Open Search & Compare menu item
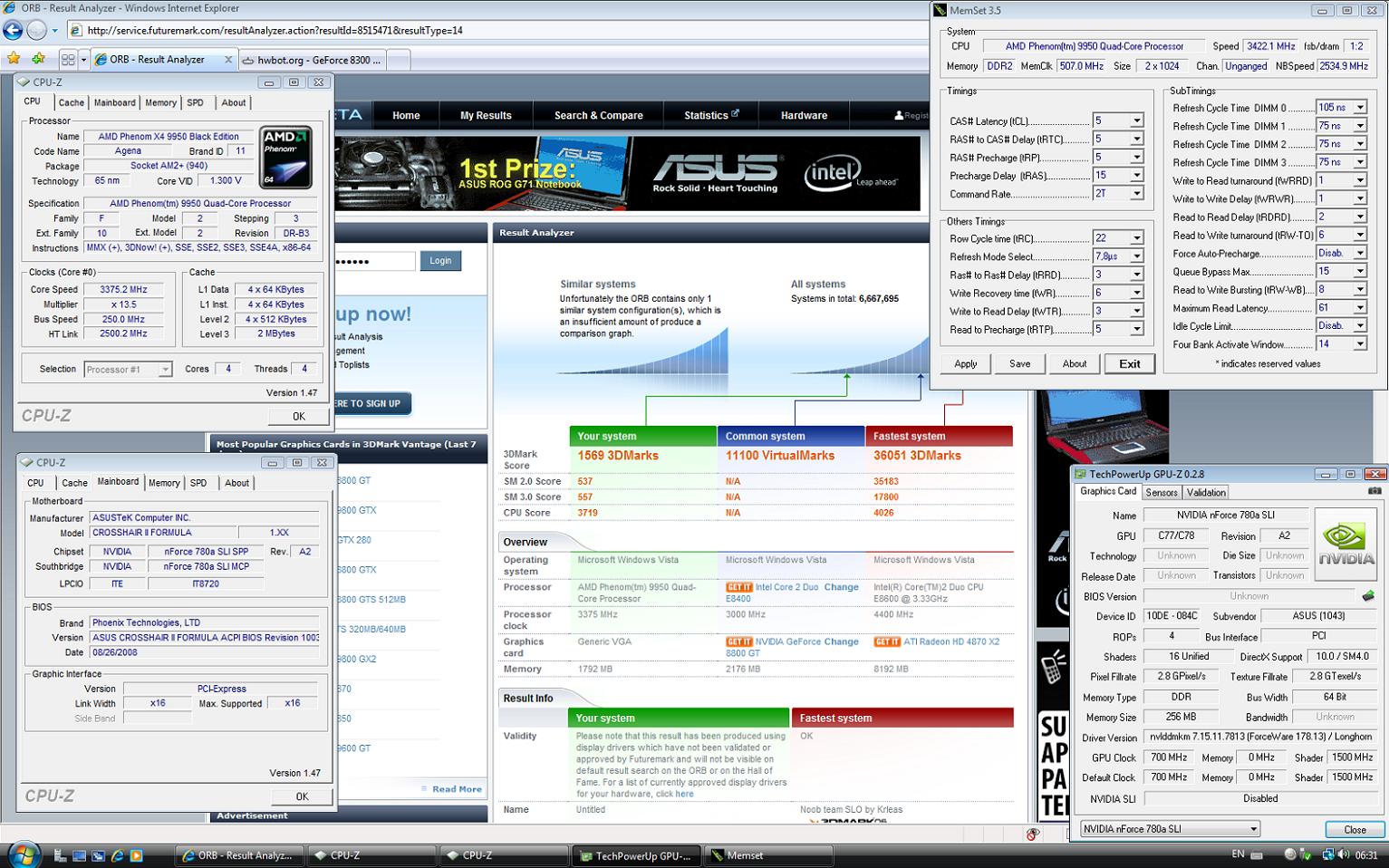Viewport: 1389px width, 868px height. click(598, 115)
